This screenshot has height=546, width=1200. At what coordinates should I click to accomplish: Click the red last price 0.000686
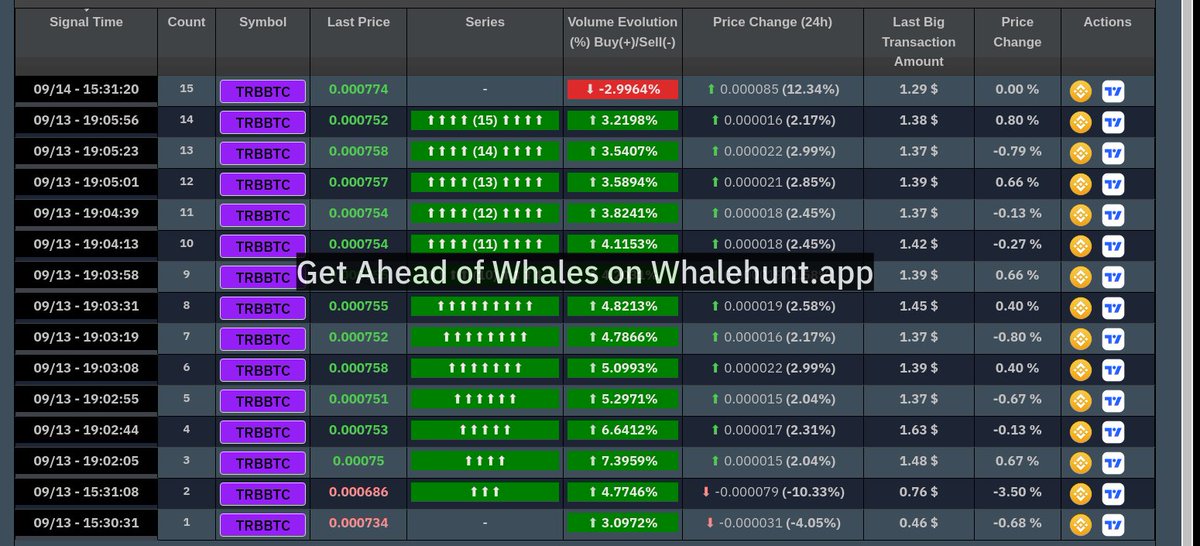click(358, 493)
